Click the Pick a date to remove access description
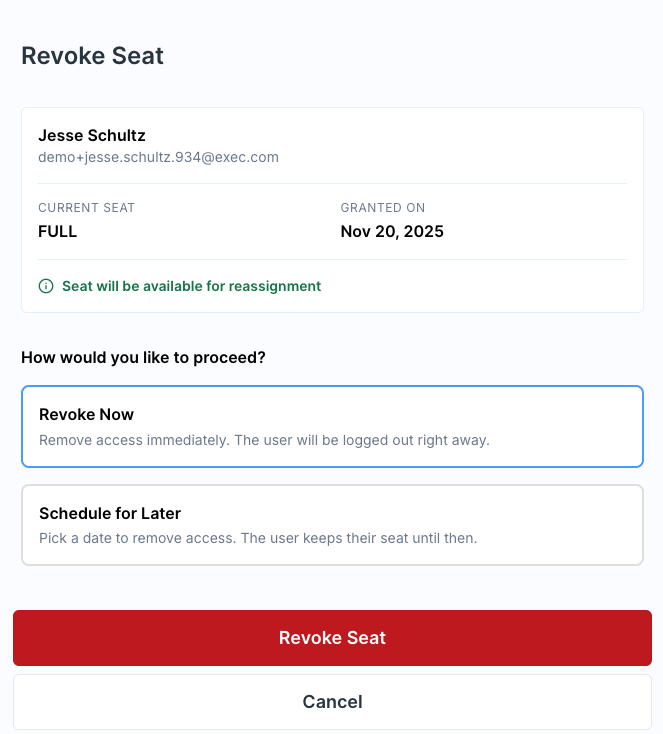This screenshot has width=663, height=734. coord(135,538)
